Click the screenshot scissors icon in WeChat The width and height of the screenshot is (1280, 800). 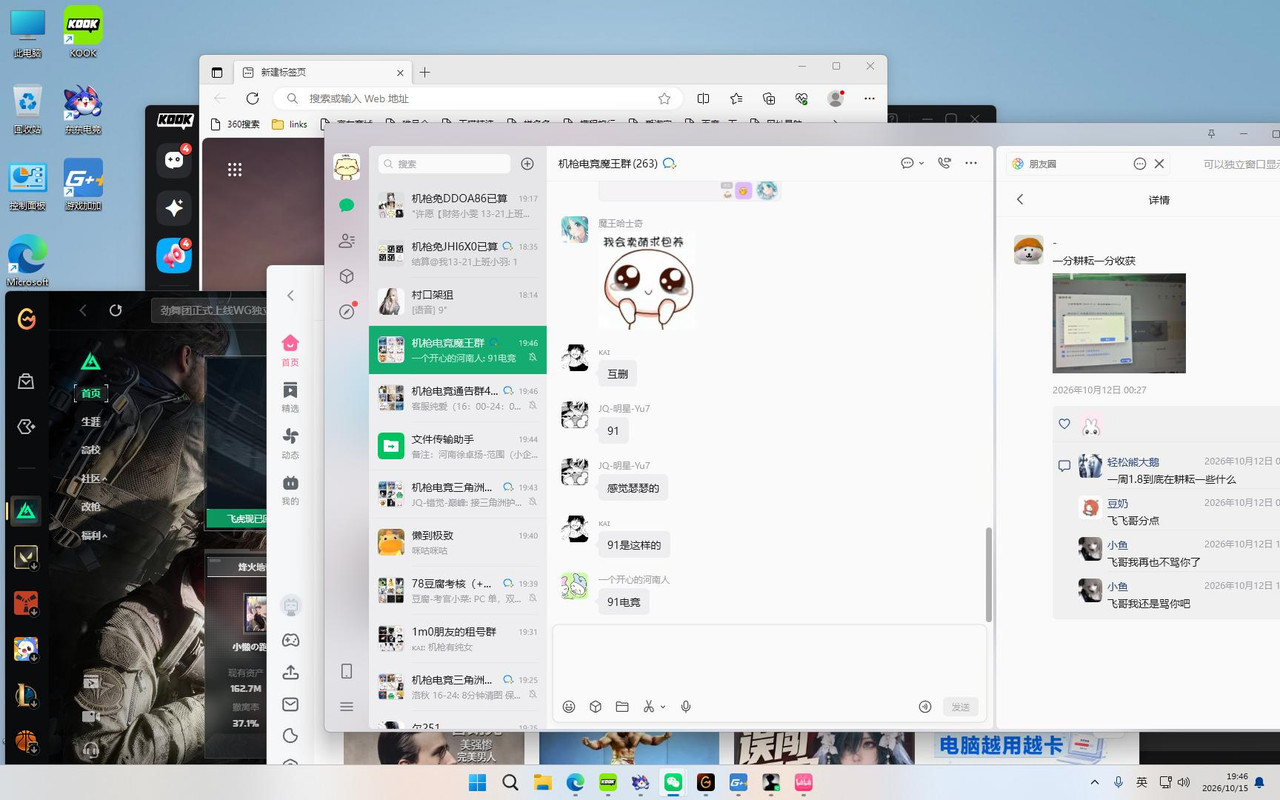coord(648,706)
